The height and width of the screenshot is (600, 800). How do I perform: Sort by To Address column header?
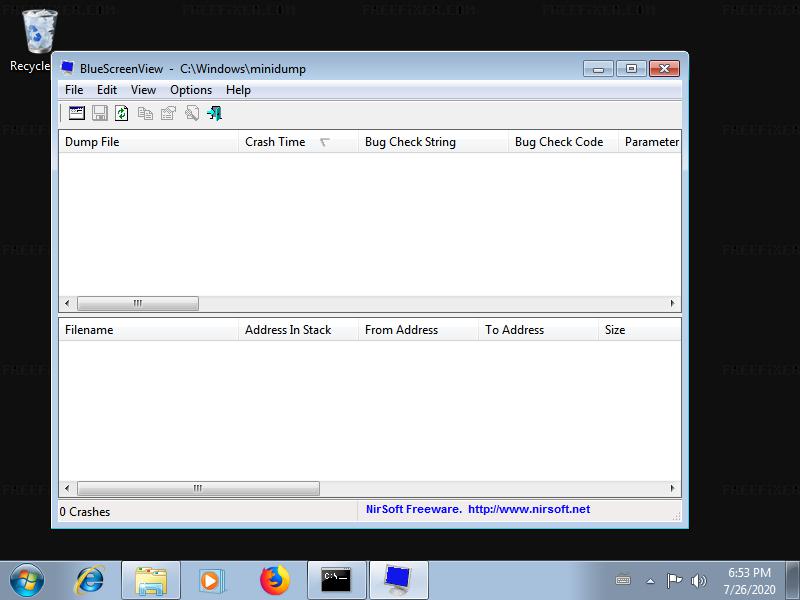point(538,330)
